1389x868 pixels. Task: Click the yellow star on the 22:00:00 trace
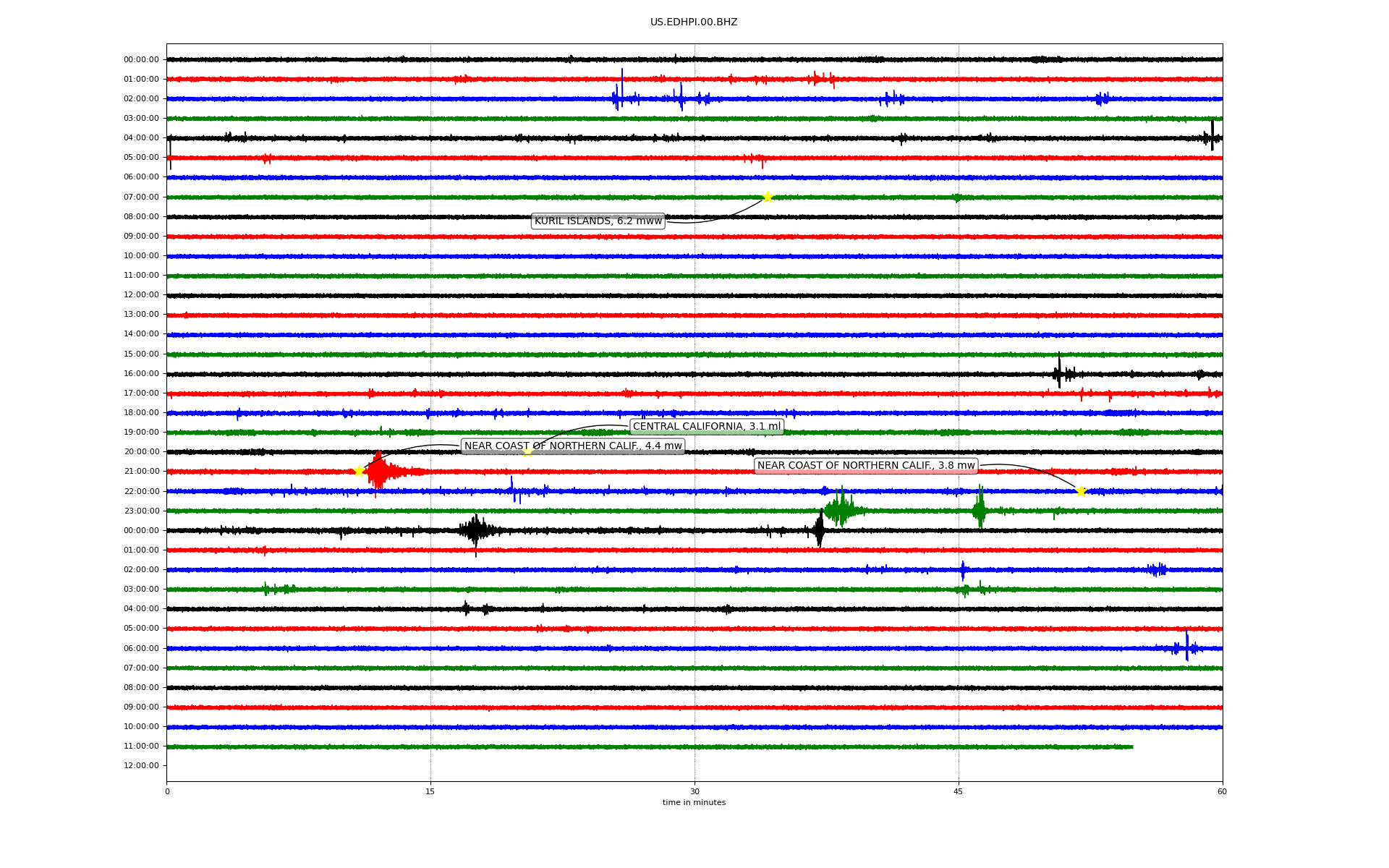click(x=1081, y=491)
